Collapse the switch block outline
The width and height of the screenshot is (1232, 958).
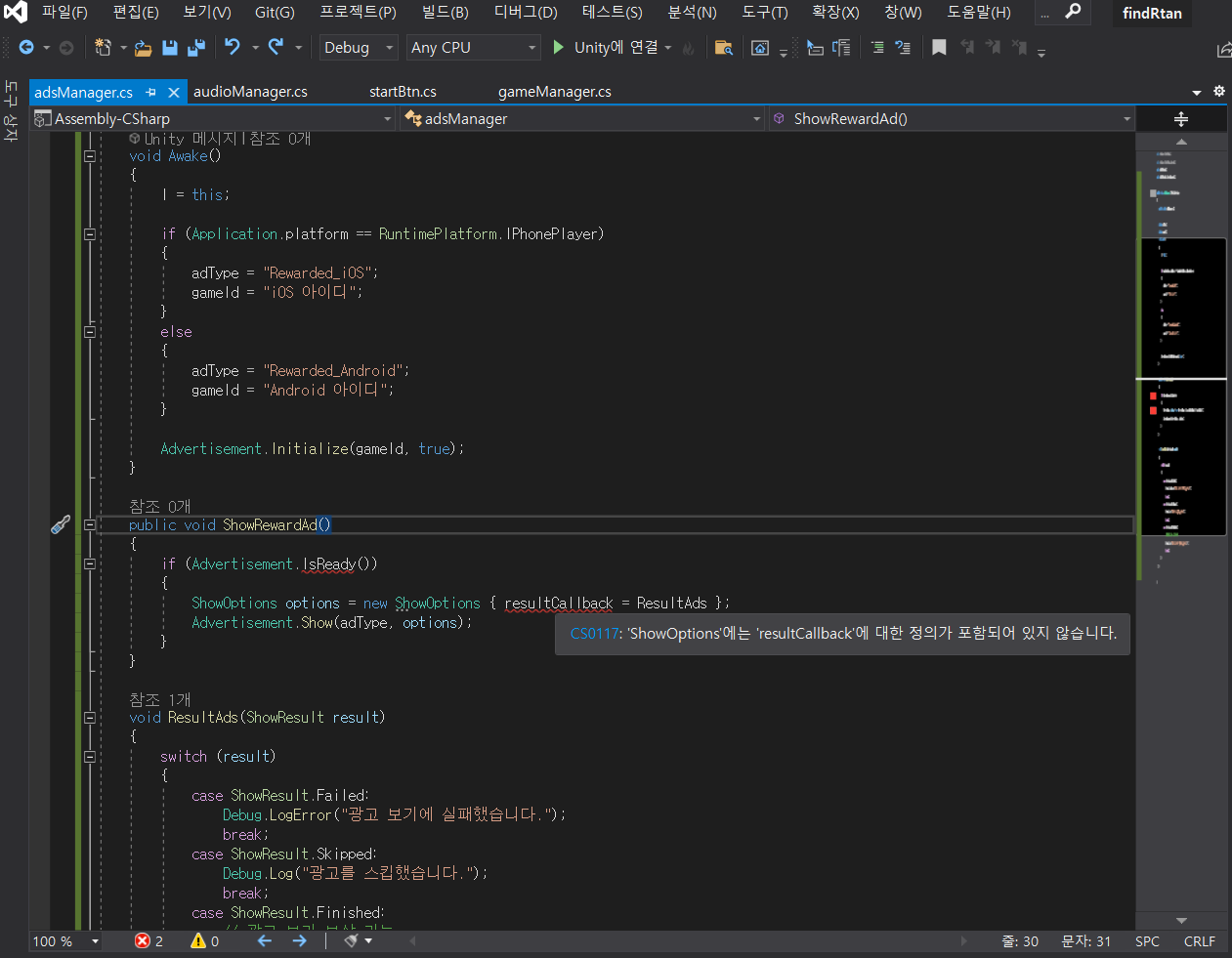(x=90, y=756)
